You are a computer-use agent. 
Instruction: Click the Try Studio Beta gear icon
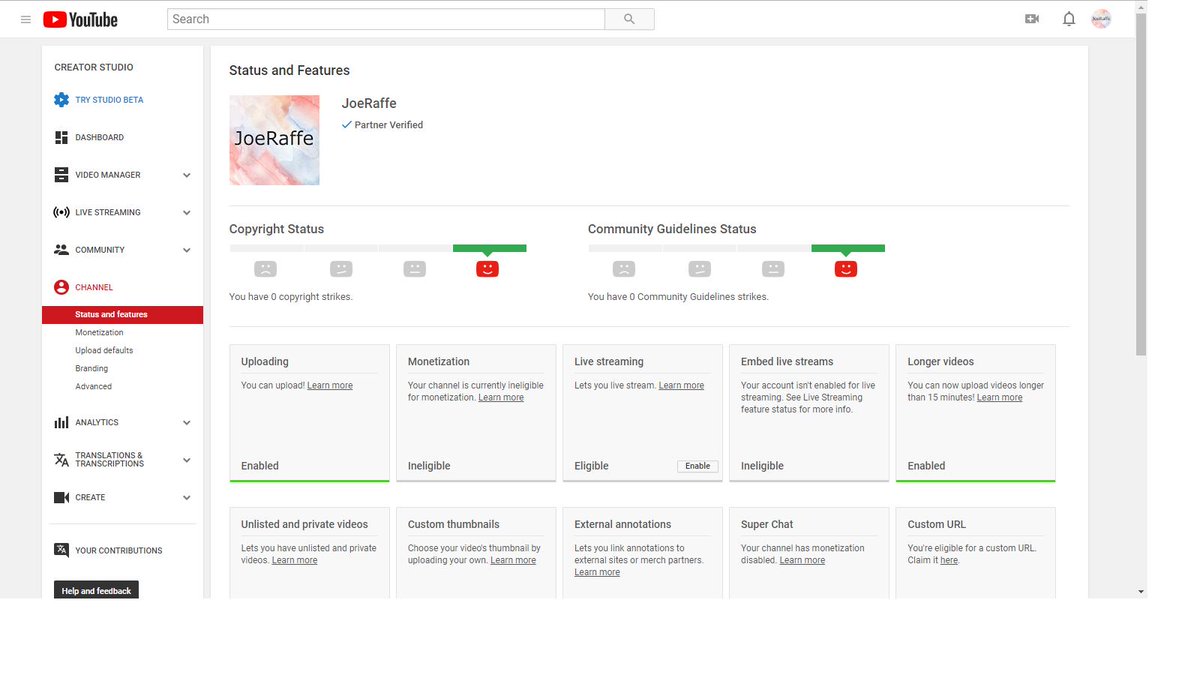(x=61, y=100)
